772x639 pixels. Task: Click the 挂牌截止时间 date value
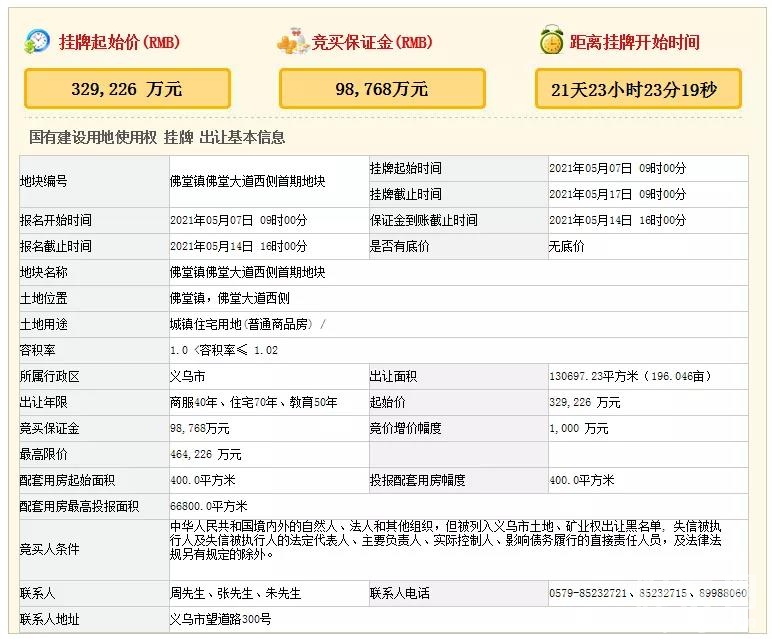pyautogui.click(x=617, y=194)
